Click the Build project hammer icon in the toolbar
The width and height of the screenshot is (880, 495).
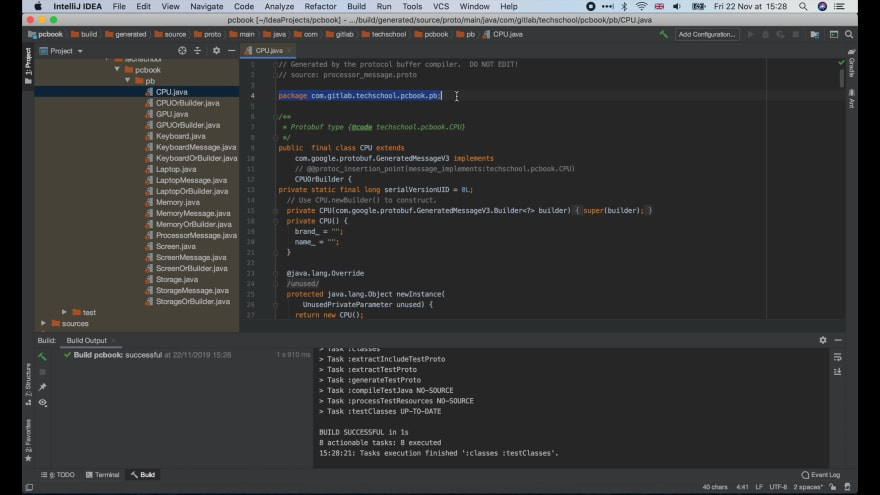(663, 34)
